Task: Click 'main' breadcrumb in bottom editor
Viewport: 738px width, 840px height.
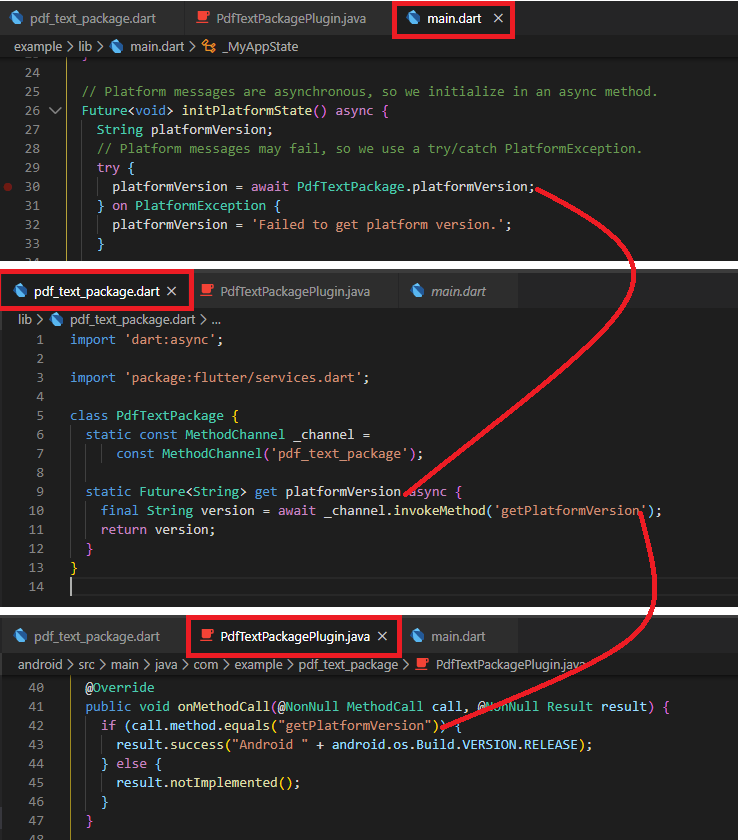Action: coord(125,665)
